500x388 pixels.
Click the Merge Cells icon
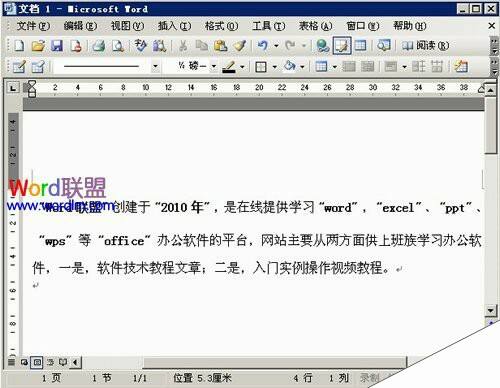click(349, 67)
